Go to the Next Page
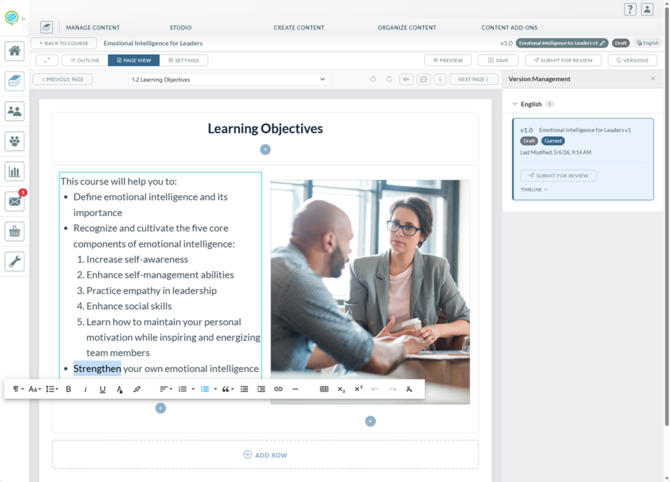This screenshot has width=670, height=482. [473, 79]
